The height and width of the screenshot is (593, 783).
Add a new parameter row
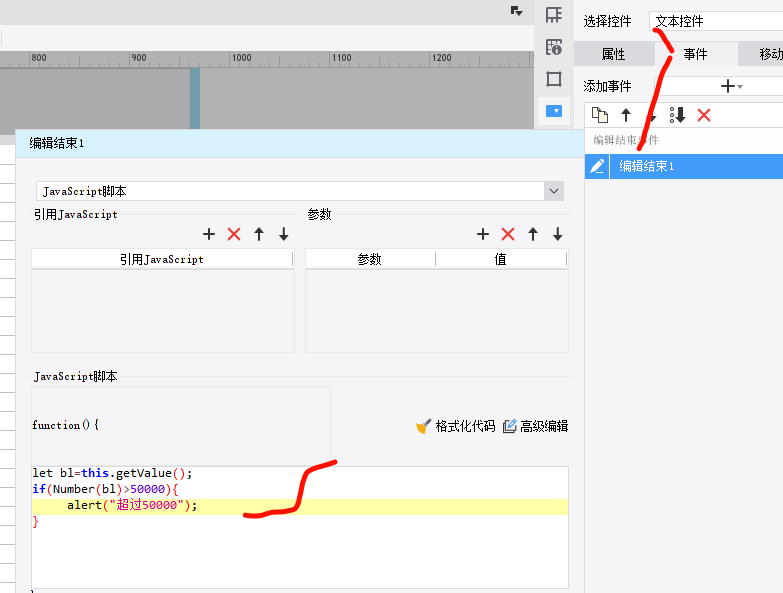pos(483,234)
